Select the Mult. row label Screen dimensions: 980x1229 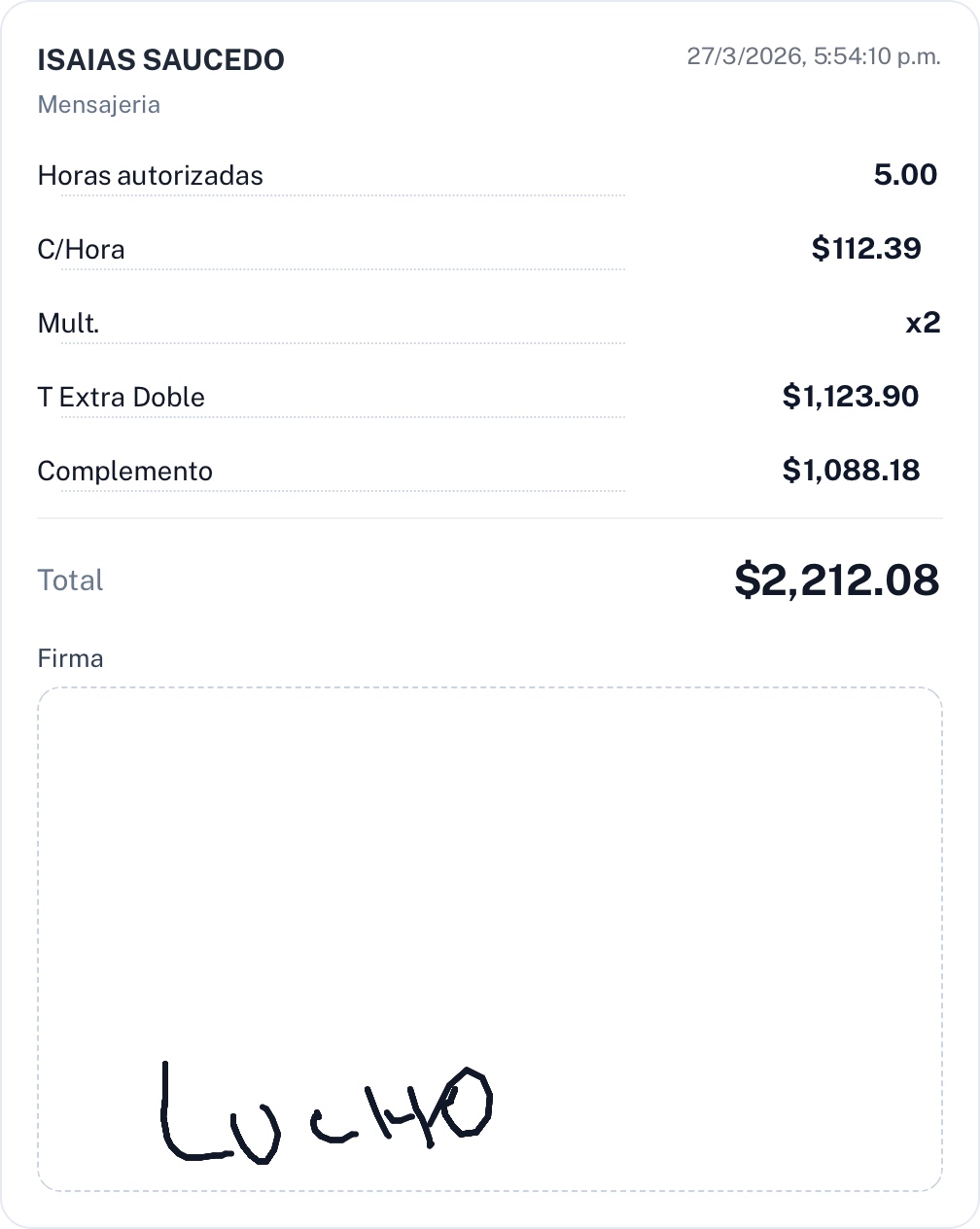68,324
